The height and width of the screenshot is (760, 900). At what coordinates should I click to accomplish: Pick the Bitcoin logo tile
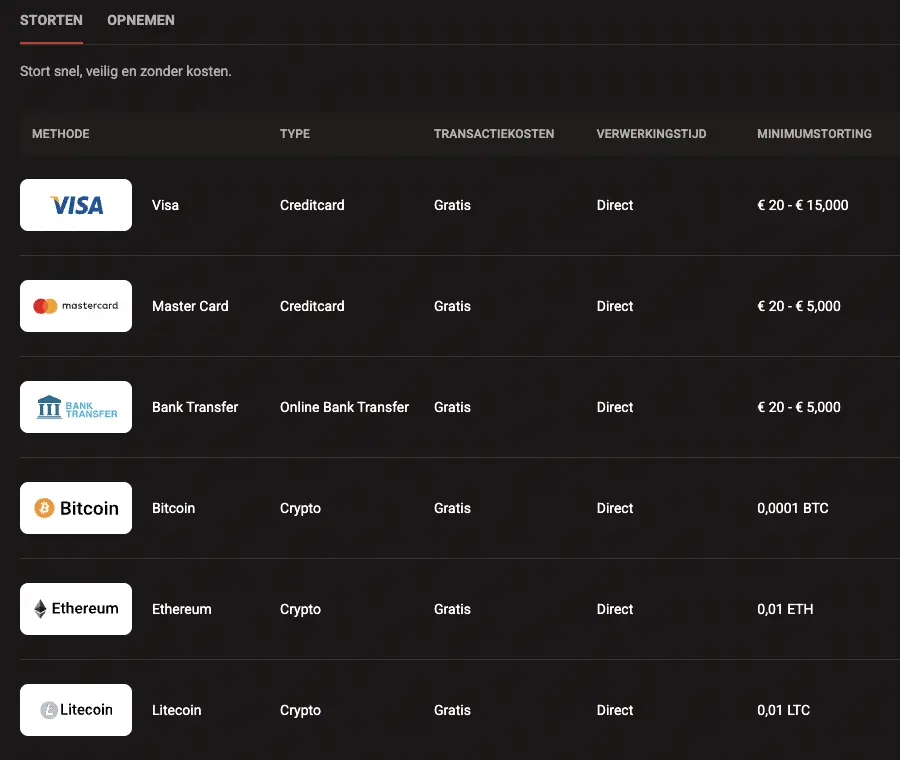coord(76,508)
